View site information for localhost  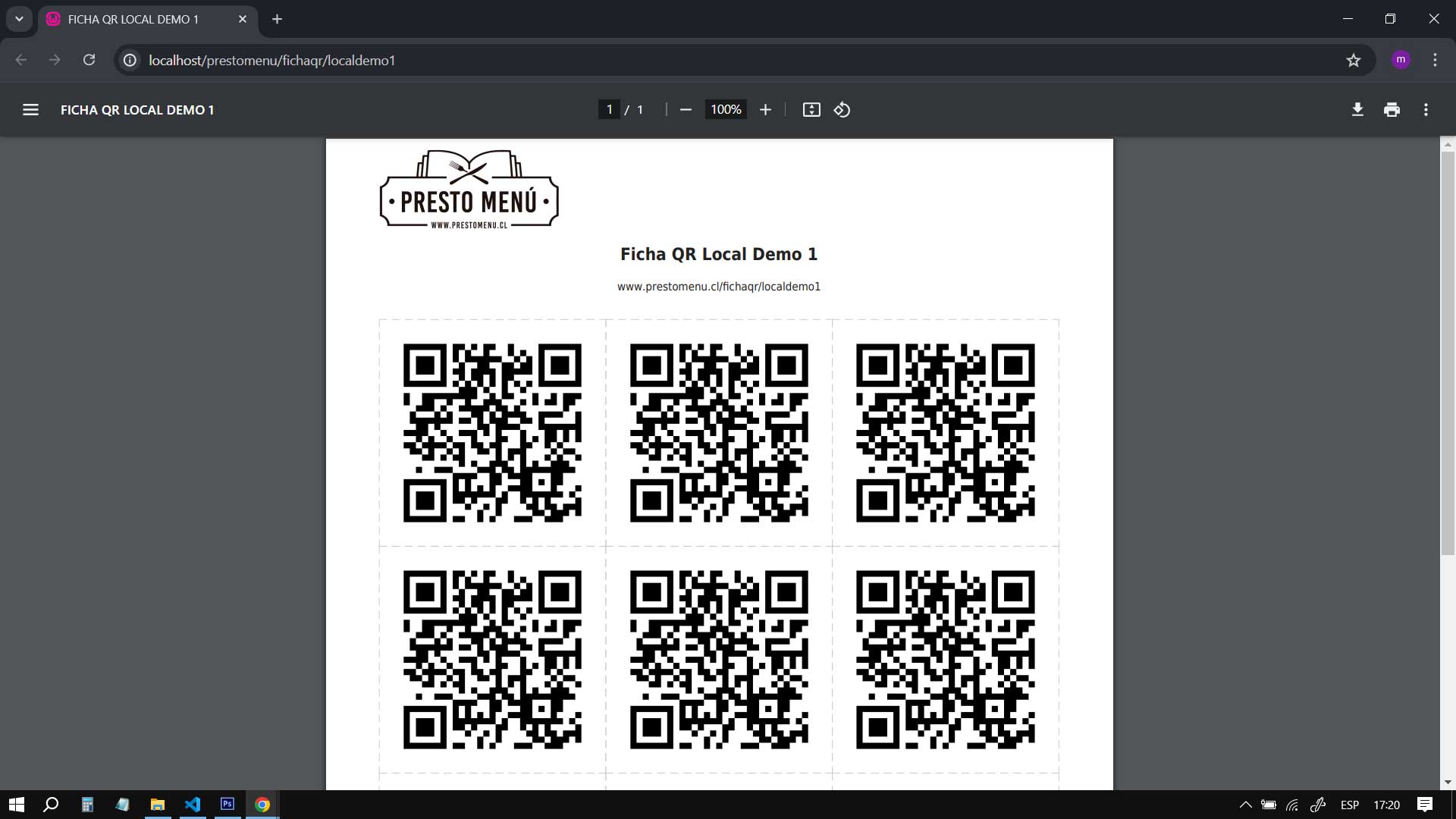click(x=130, y=60)
